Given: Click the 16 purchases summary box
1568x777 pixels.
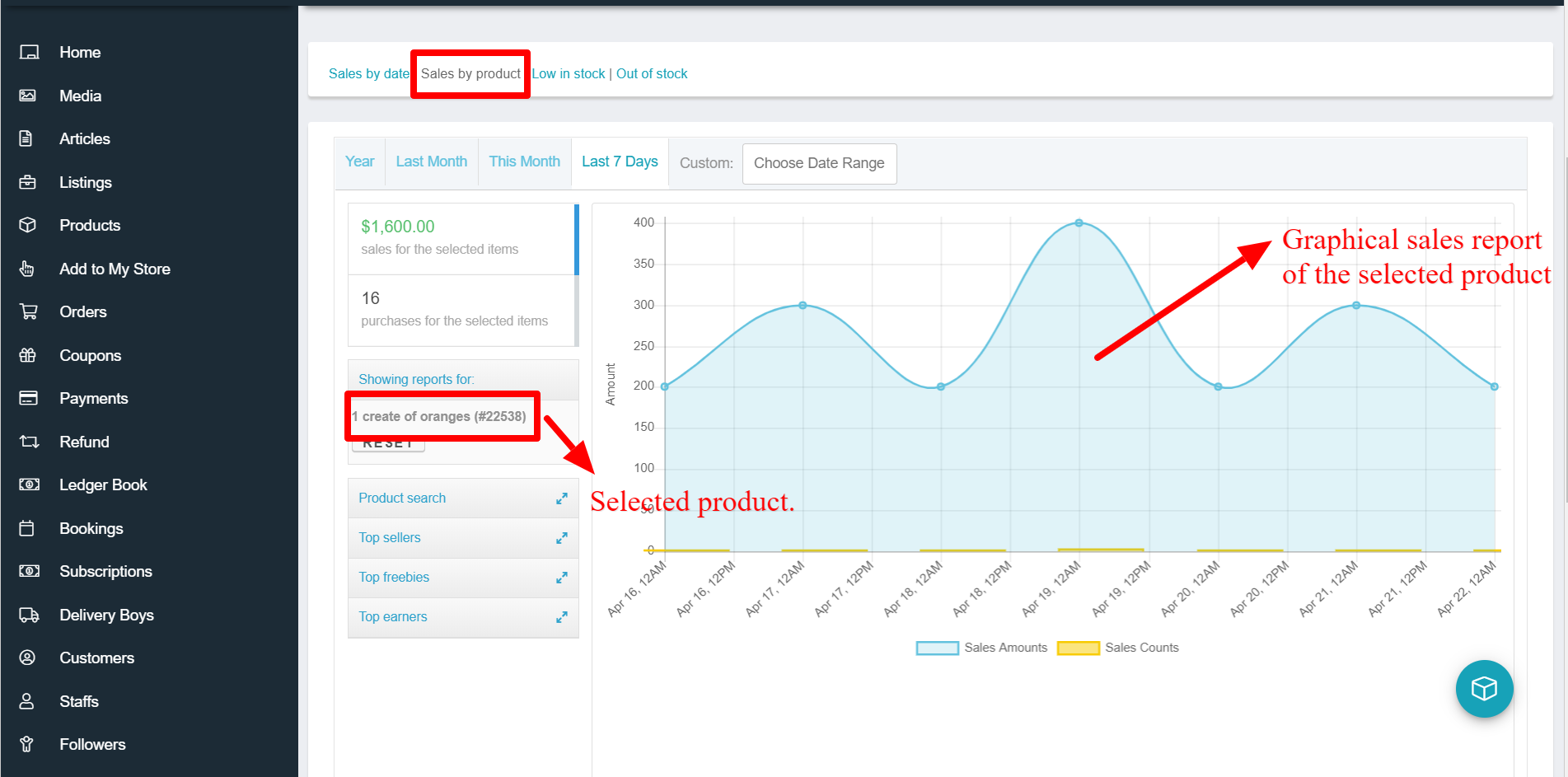Looking at the screenshot, I should 463,311.
